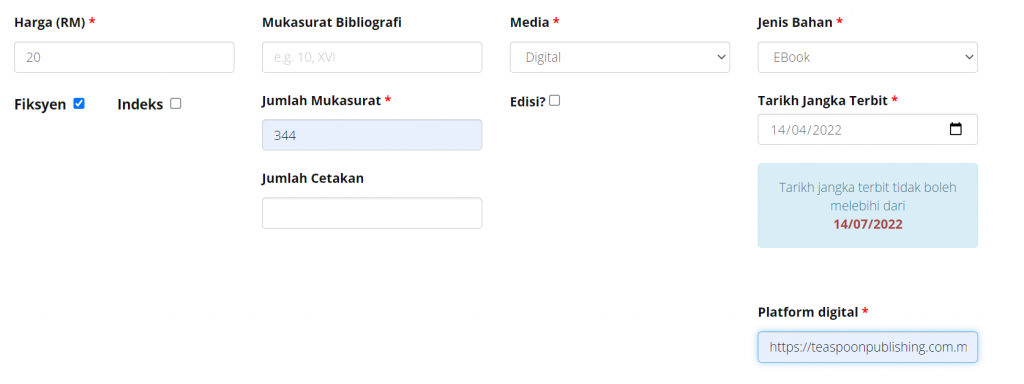Click the Platform digital label
1024x384 pixels.
point(808,312)
